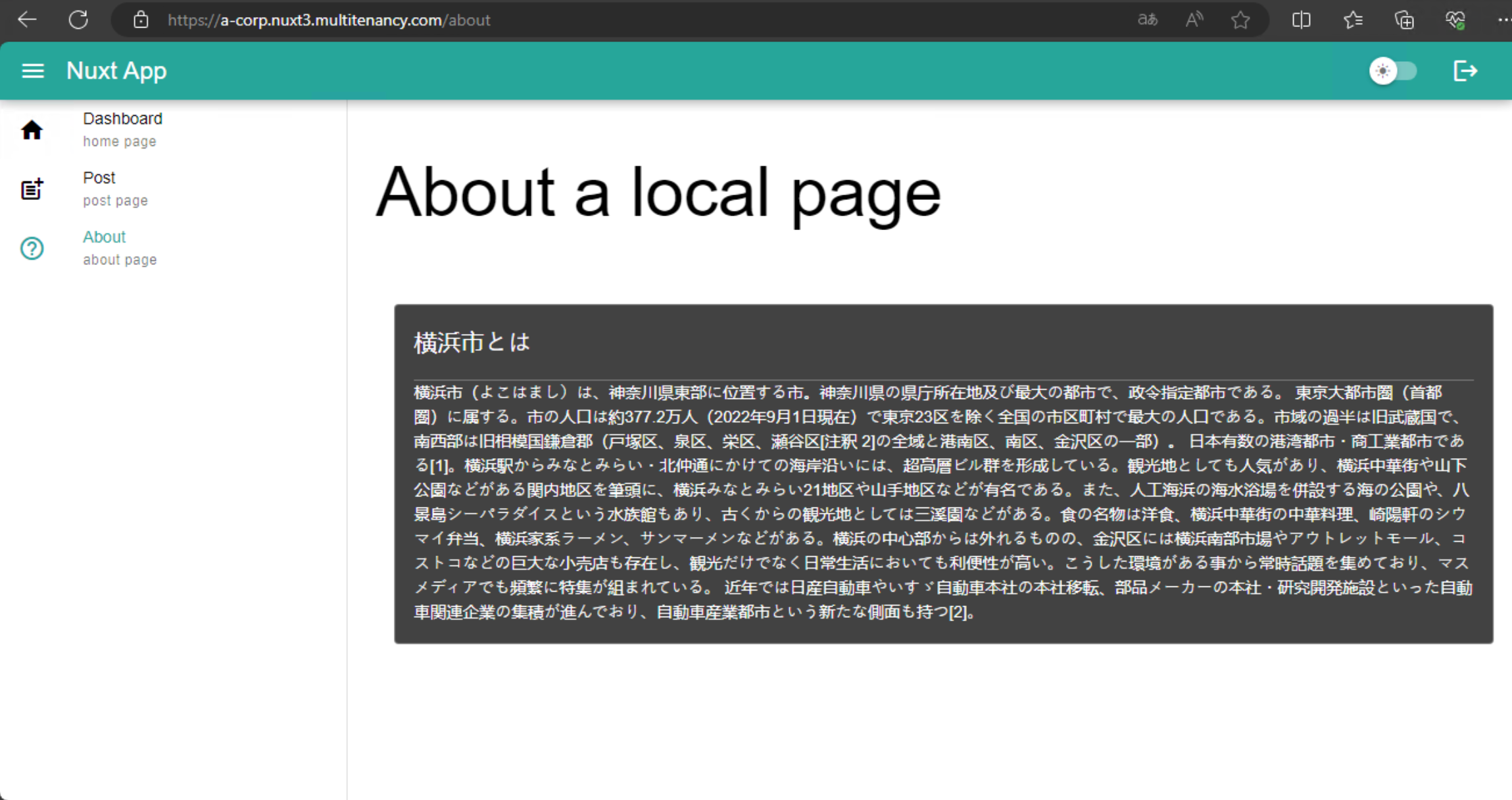Add this page to favorites star
The height and width of the screenshot is (800, 1512).
(1240, 20)
